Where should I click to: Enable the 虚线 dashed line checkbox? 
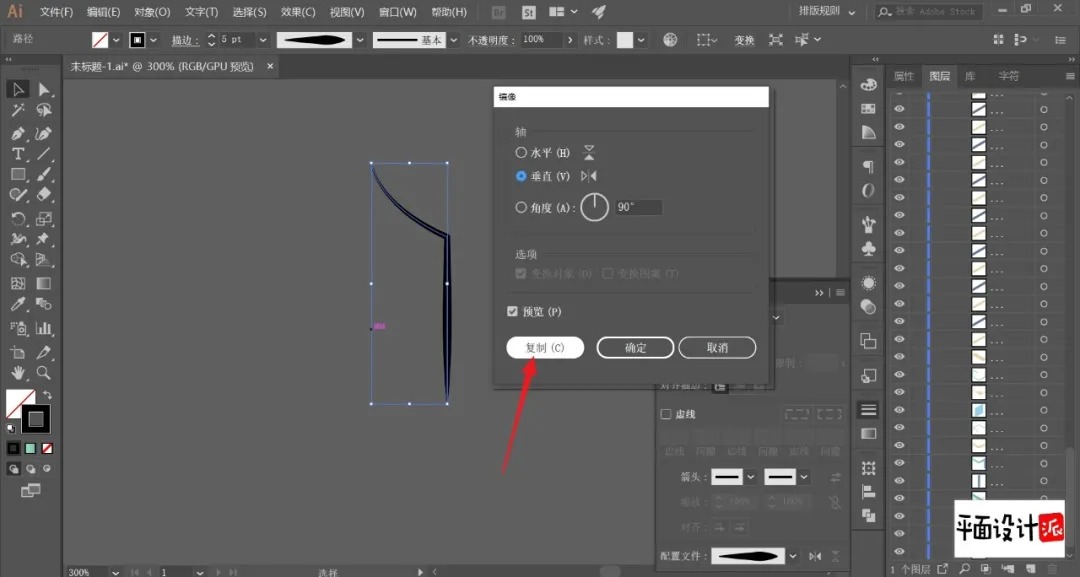pyautogui.click(x=666, y=414)
